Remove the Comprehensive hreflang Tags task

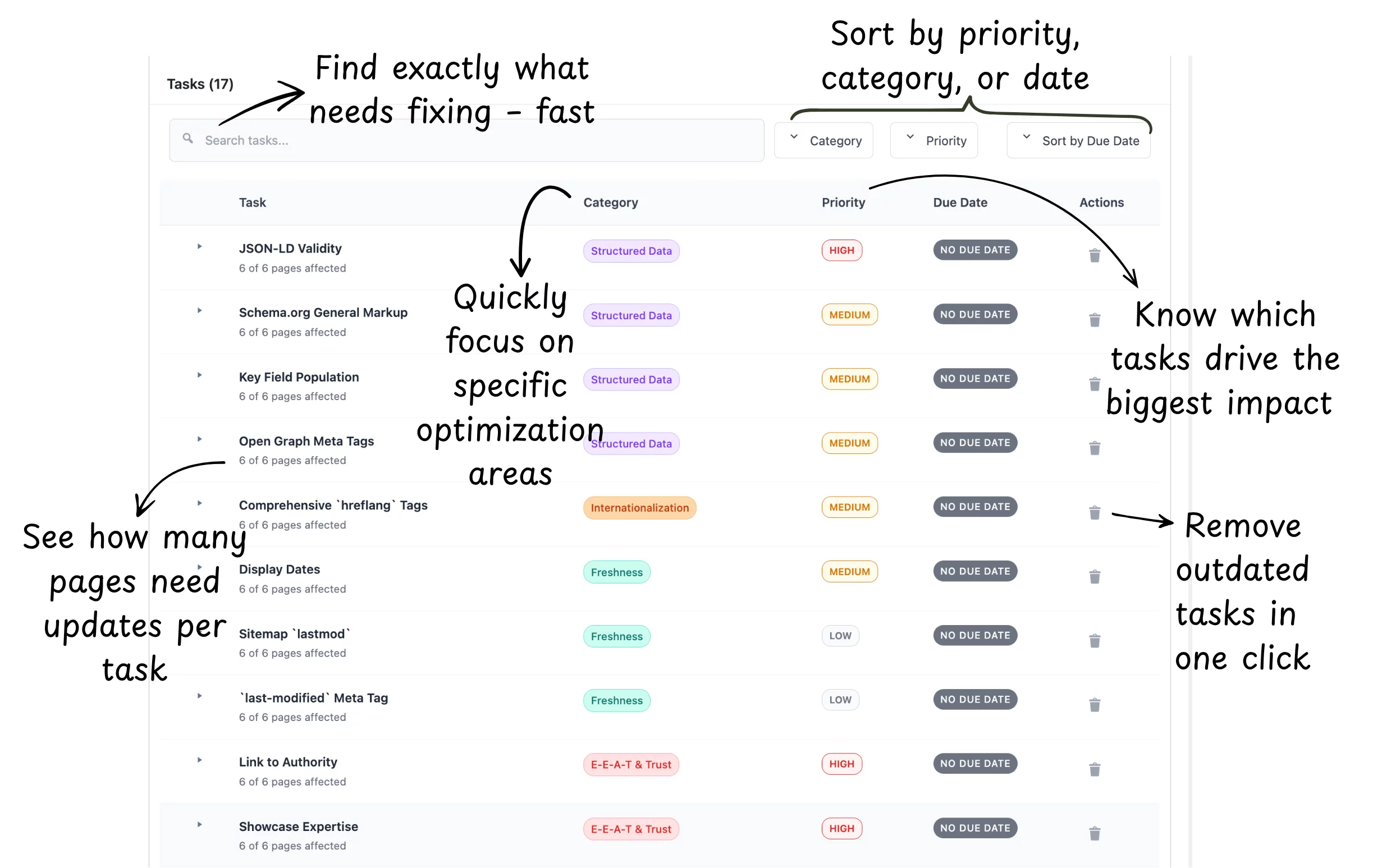tap(1094, 512)
